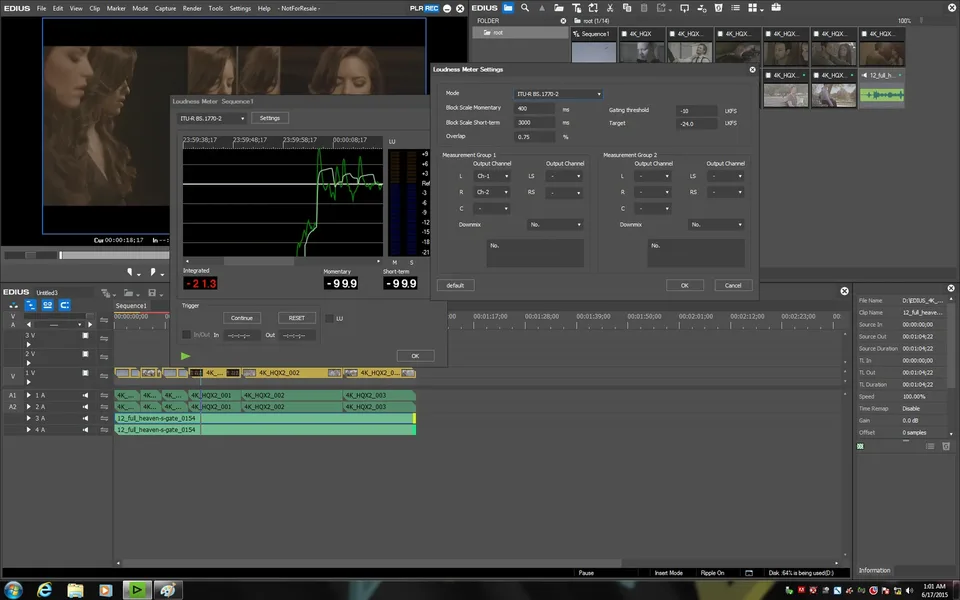Open the Mode dropdown in Loudness Meter Settings

click(x=558, y=94)
